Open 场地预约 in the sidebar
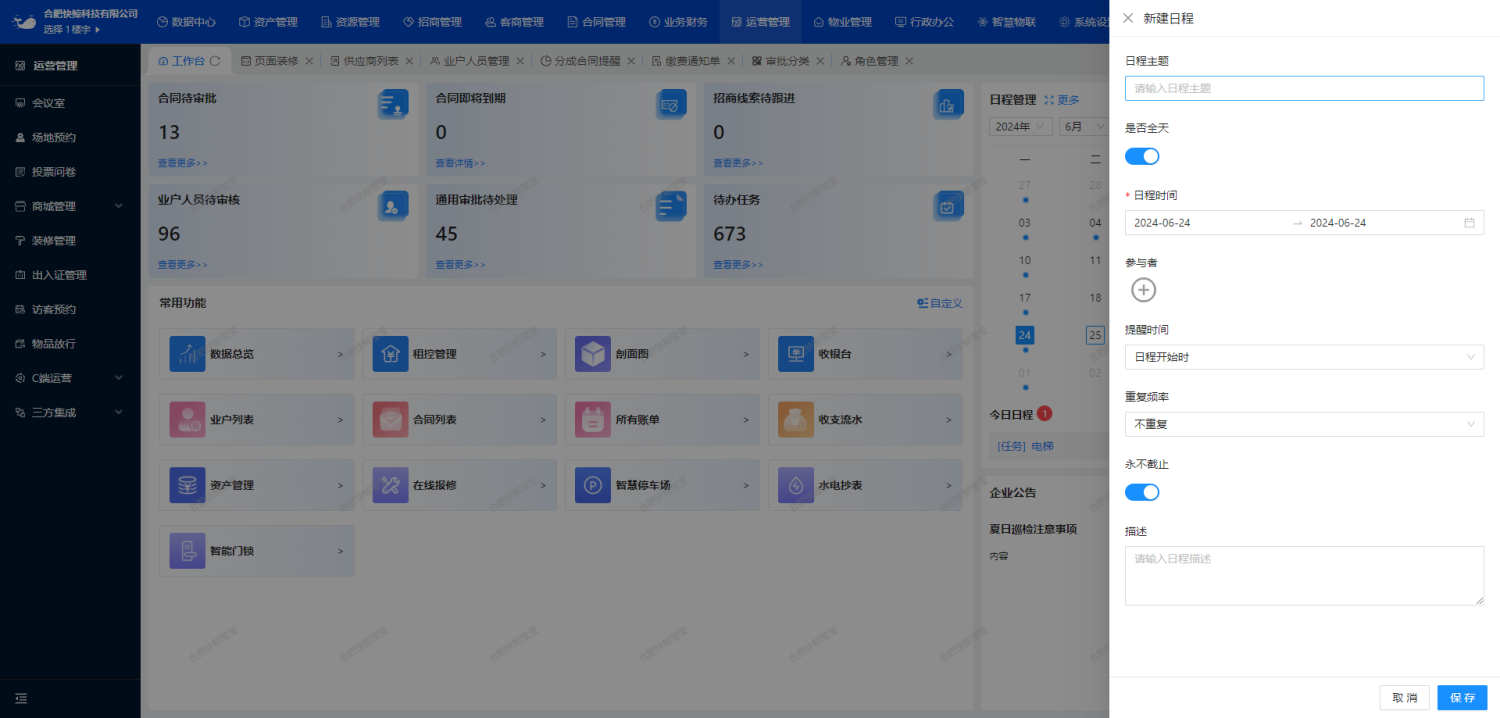 tap(70, 137)
